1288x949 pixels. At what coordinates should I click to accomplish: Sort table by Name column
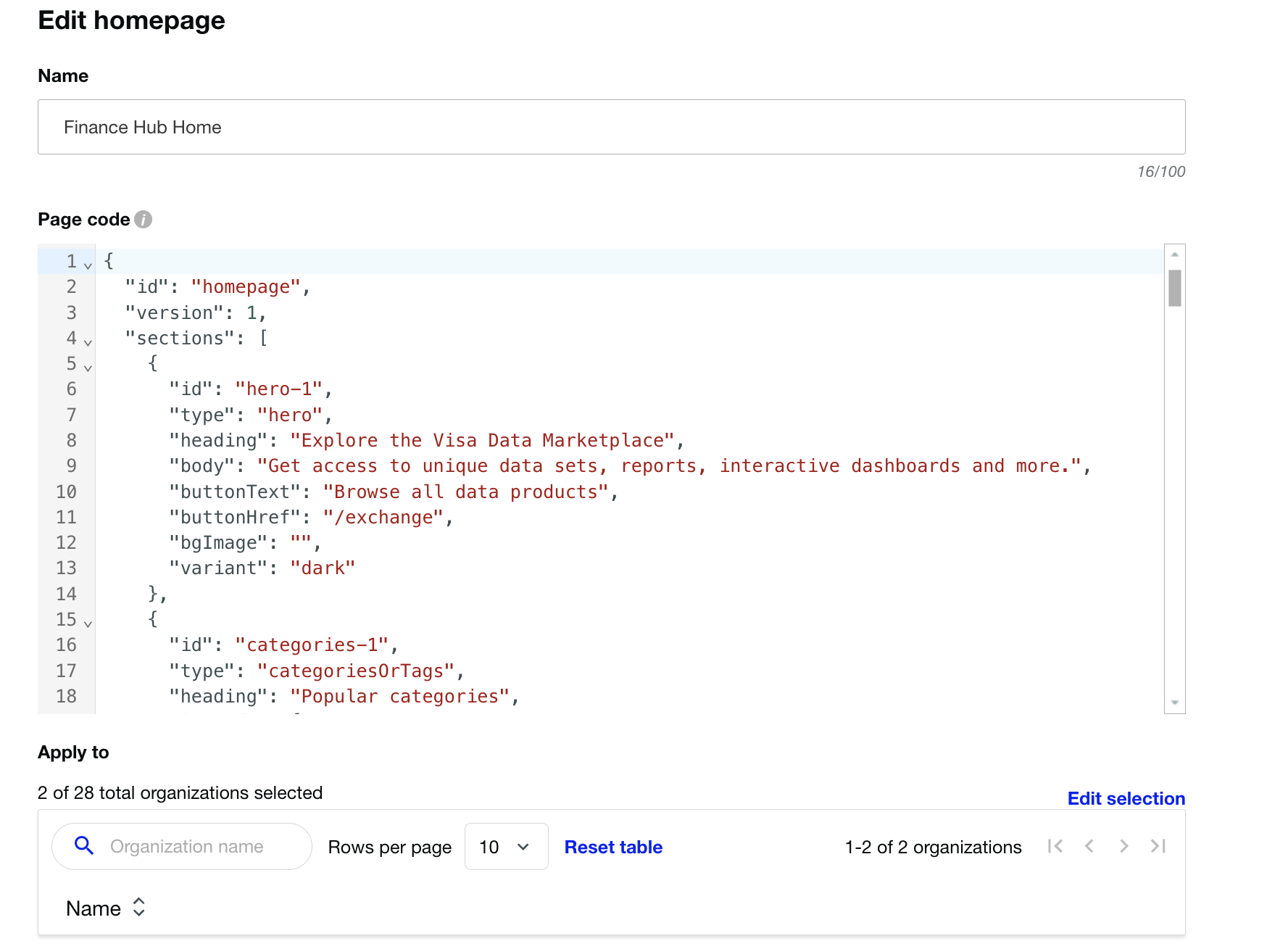[x=138, y=908]
